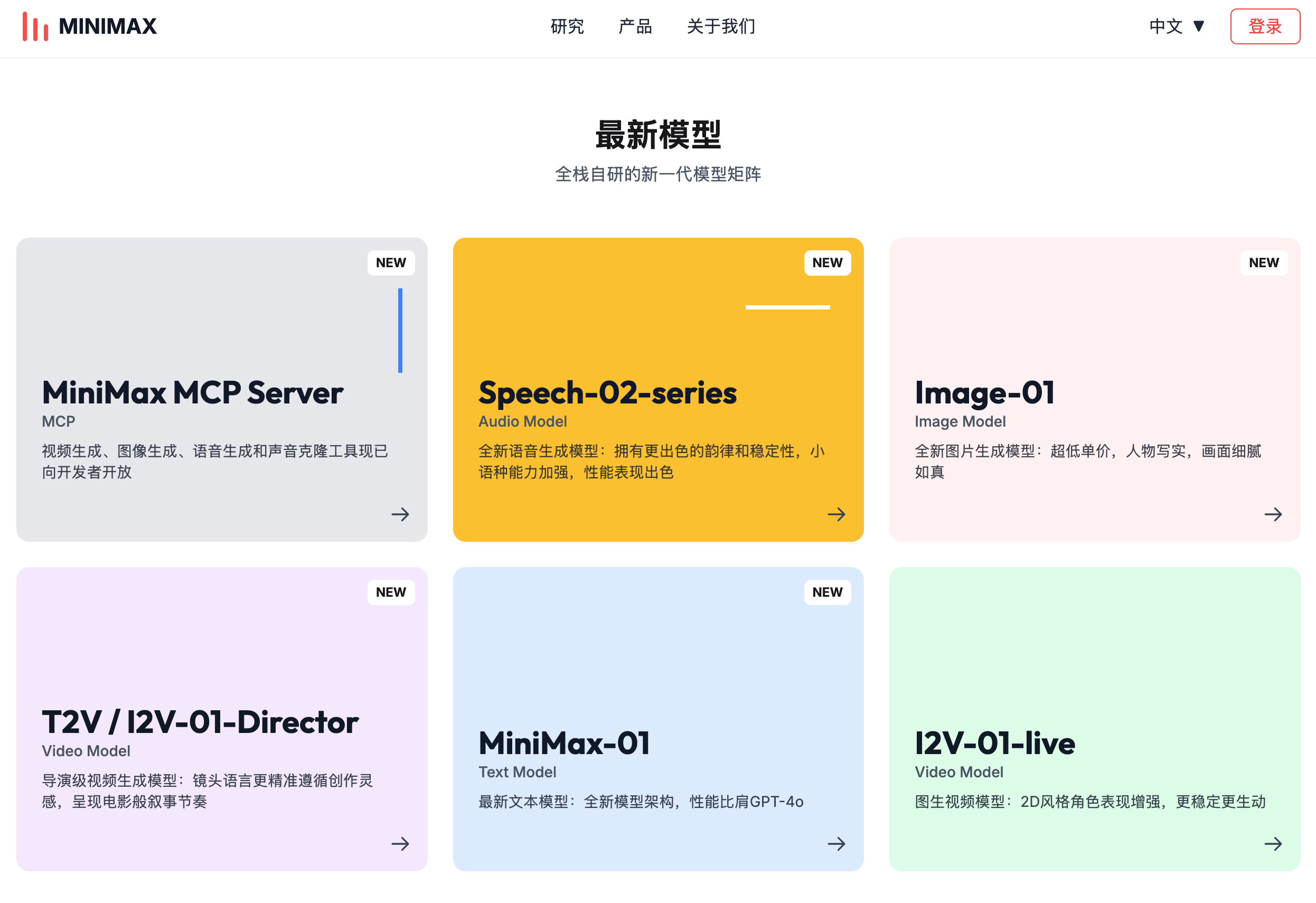Open the MiniMax MCP Server title link
Screen dimensions: 1316x903
pos(193,392)
